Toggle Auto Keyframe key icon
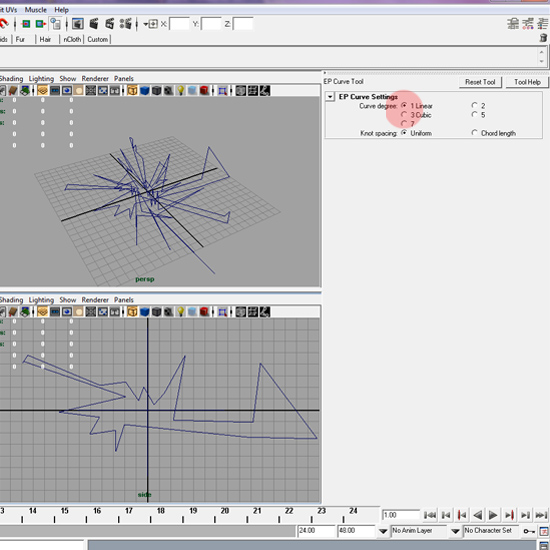The height and width of the screenshot is (550, 550). tap(529, 531)
